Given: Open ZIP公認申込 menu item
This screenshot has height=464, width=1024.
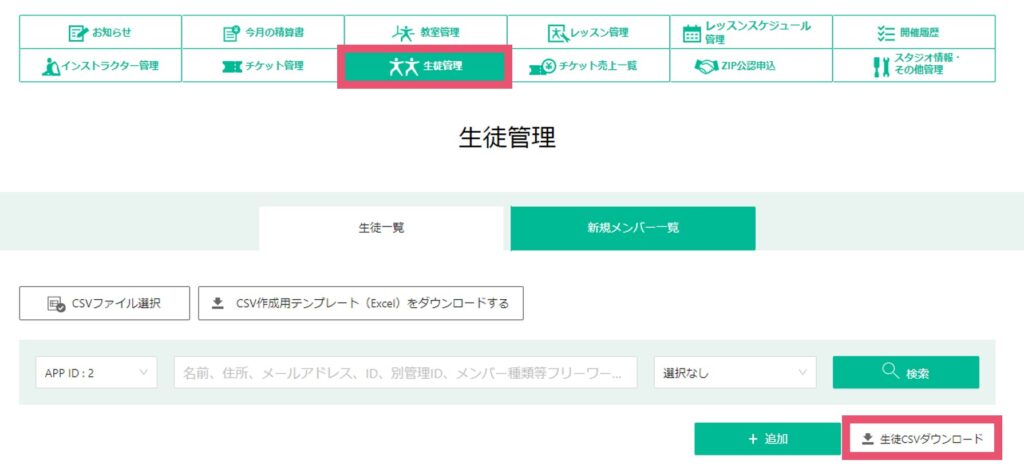Looking at the screenshot, I should click(x=750, y=65).
